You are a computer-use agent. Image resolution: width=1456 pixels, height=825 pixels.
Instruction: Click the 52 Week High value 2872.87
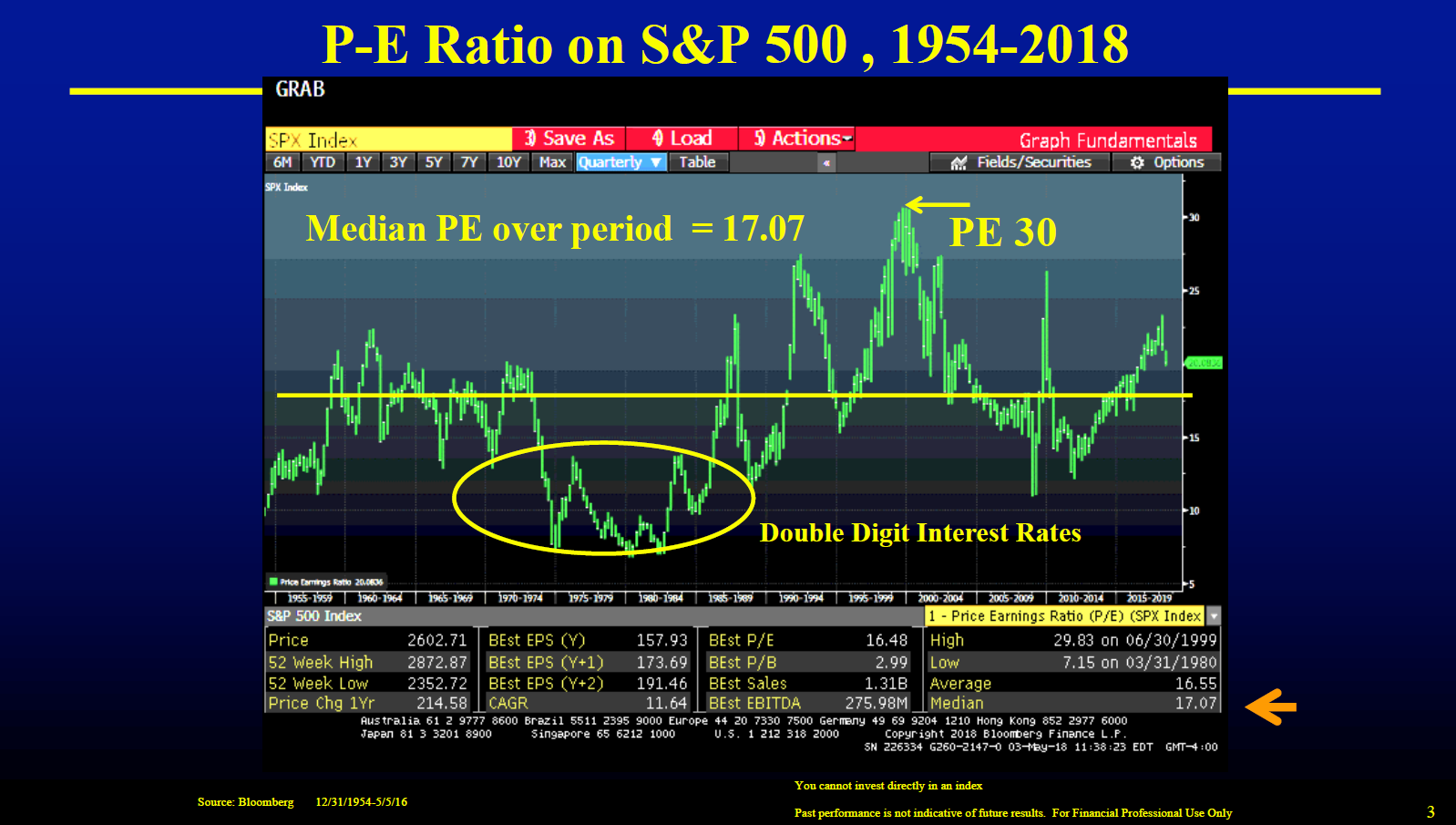(436, 663)
